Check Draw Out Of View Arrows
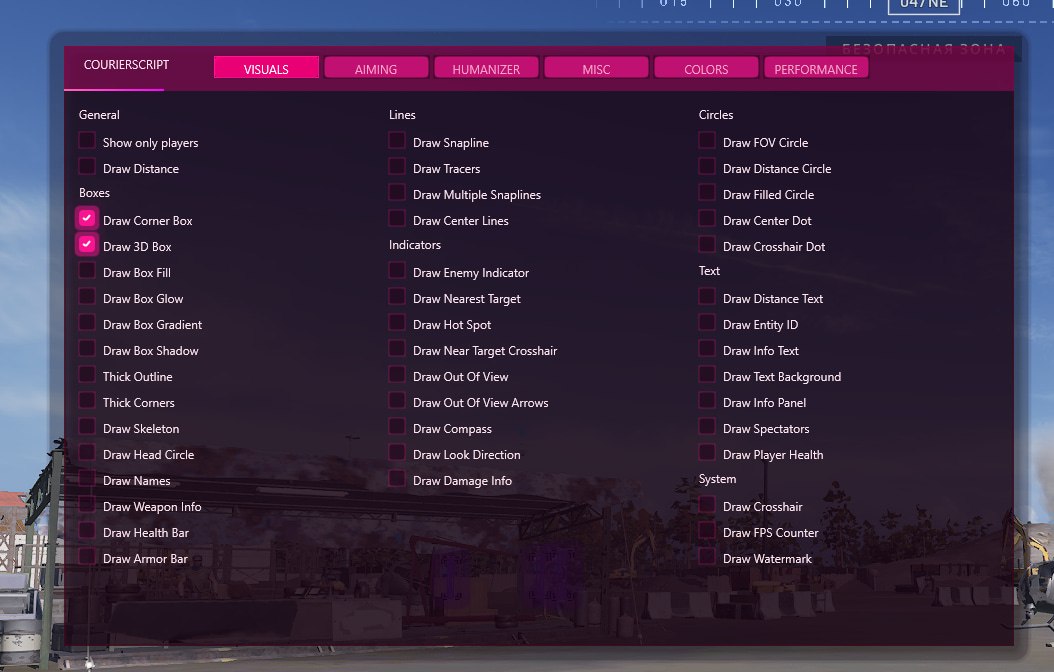Viewport: 1054px width, 672px height. click(x=397, y=401)
